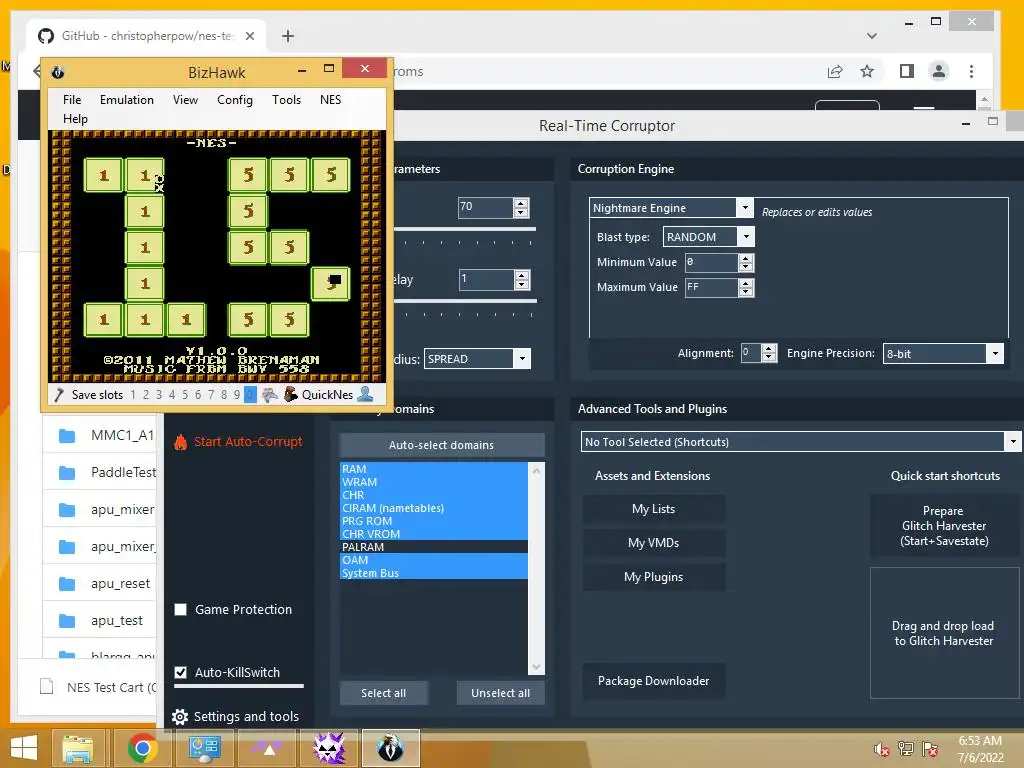Bookmark the page with the star icon
1024x768 pixels.
[x=867, y=71]
